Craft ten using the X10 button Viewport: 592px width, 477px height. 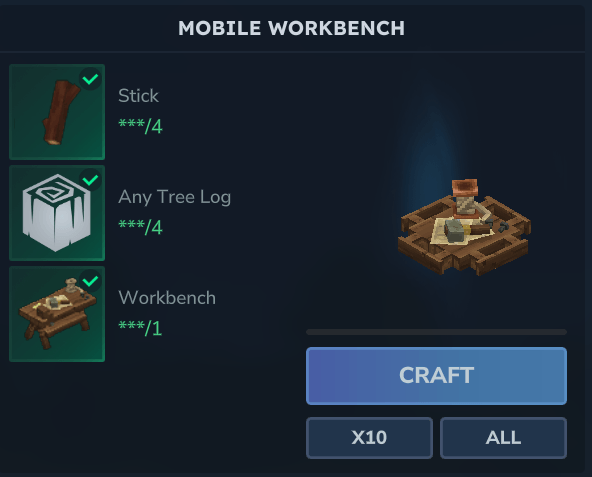click(369, 438)
